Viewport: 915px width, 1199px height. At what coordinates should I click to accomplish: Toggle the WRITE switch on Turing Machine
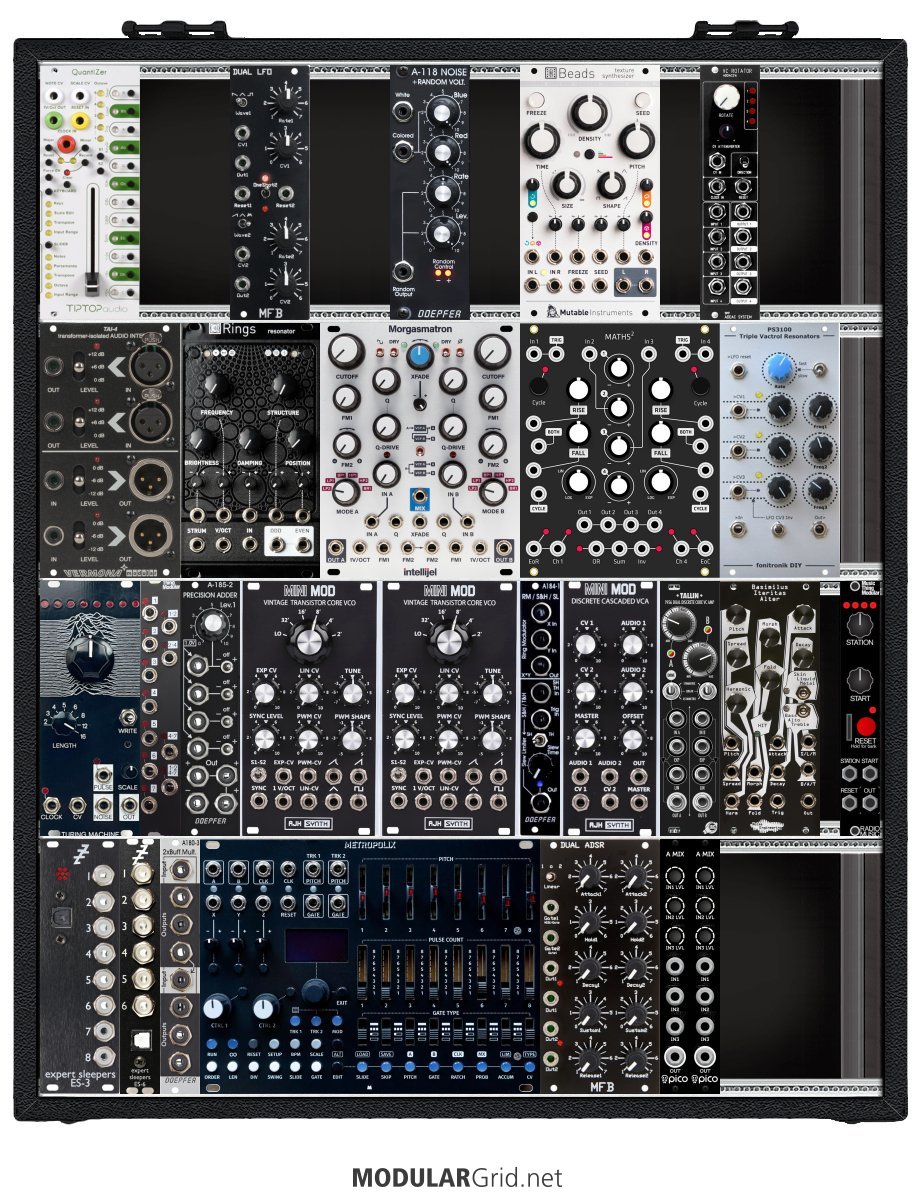click(128, 717)
